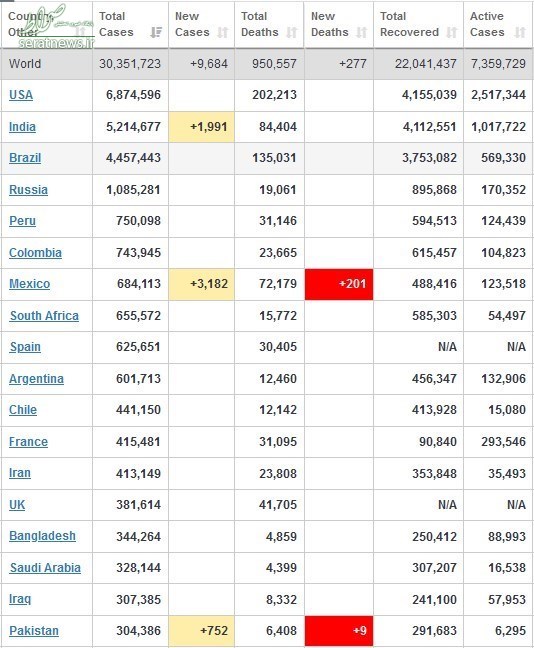
Task: Click the World total cases cell
Action: click(130, 64)
